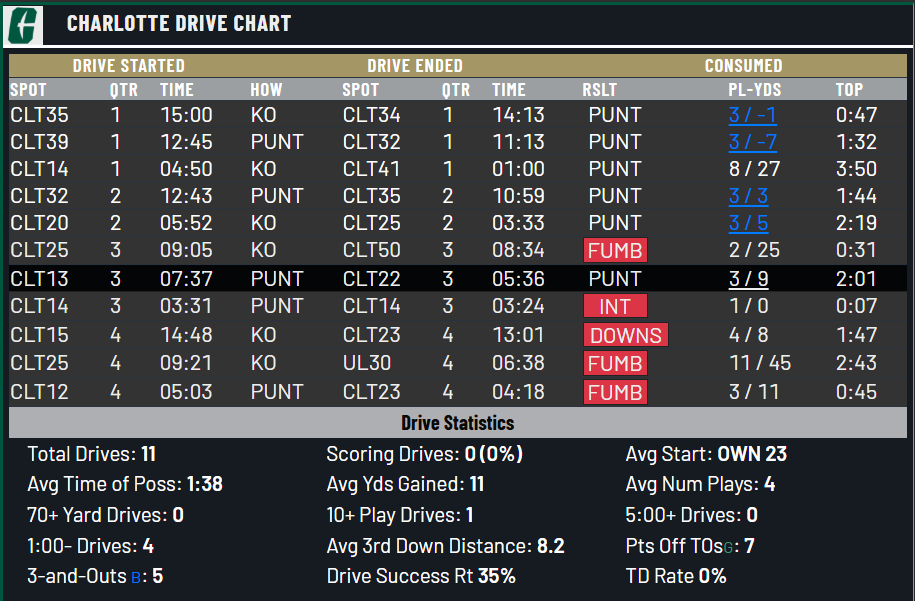
Task: Click the 09:21 drive start time
Action: pyautogui.click(x=186, y=363)
